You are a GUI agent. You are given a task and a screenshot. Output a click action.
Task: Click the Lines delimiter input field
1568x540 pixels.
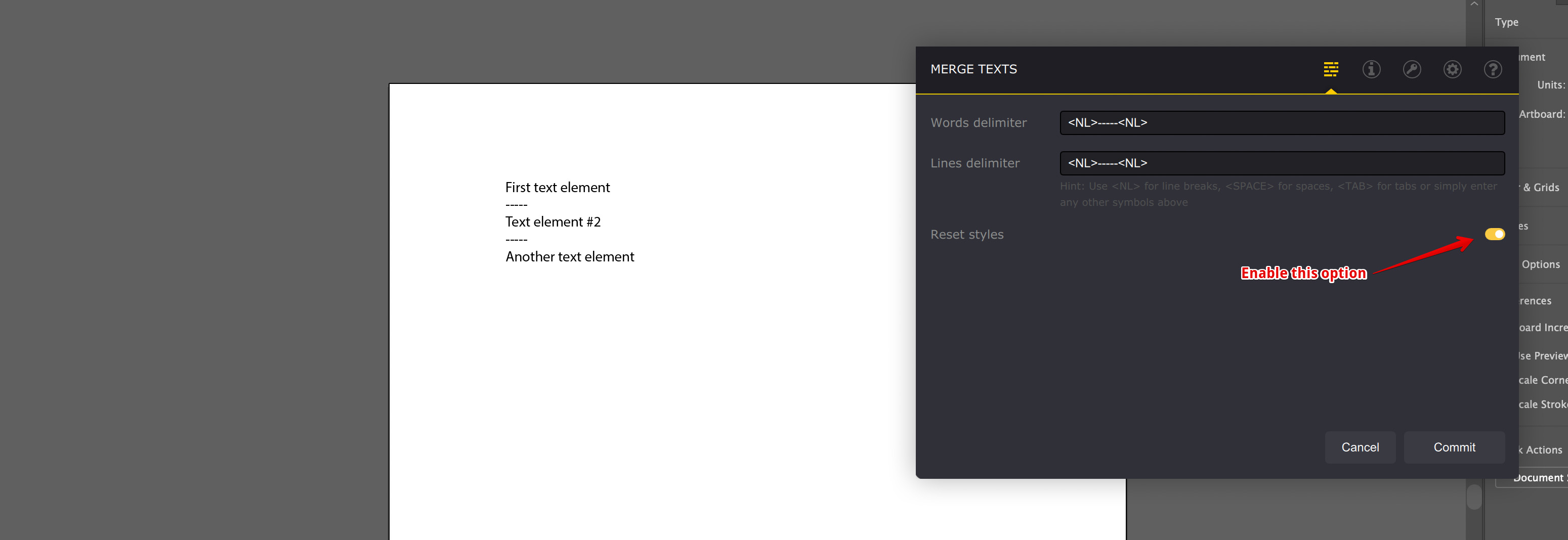1282,163
